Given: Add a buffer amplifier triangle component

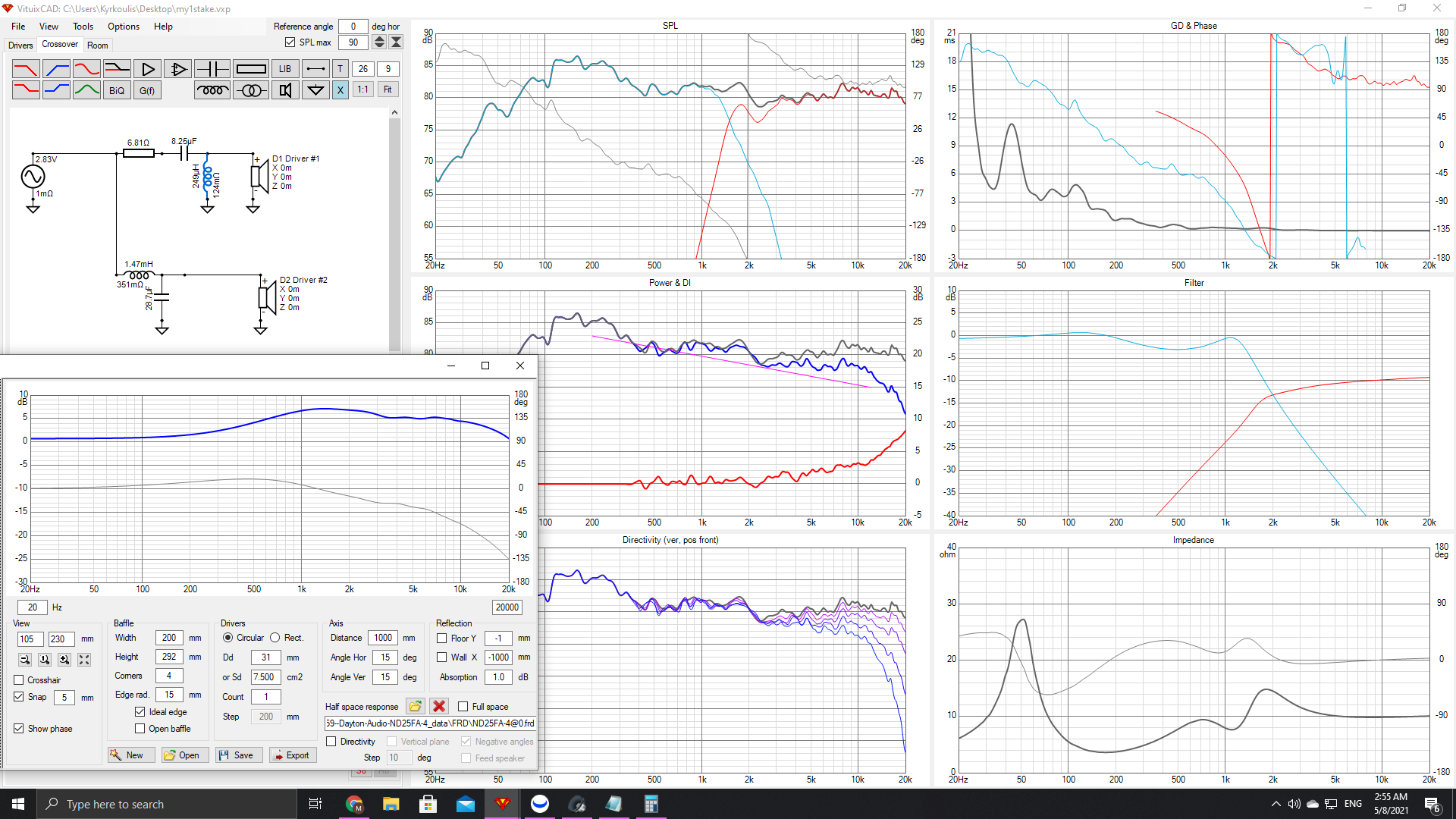Looking at the screenshot, I should point(147,69).
